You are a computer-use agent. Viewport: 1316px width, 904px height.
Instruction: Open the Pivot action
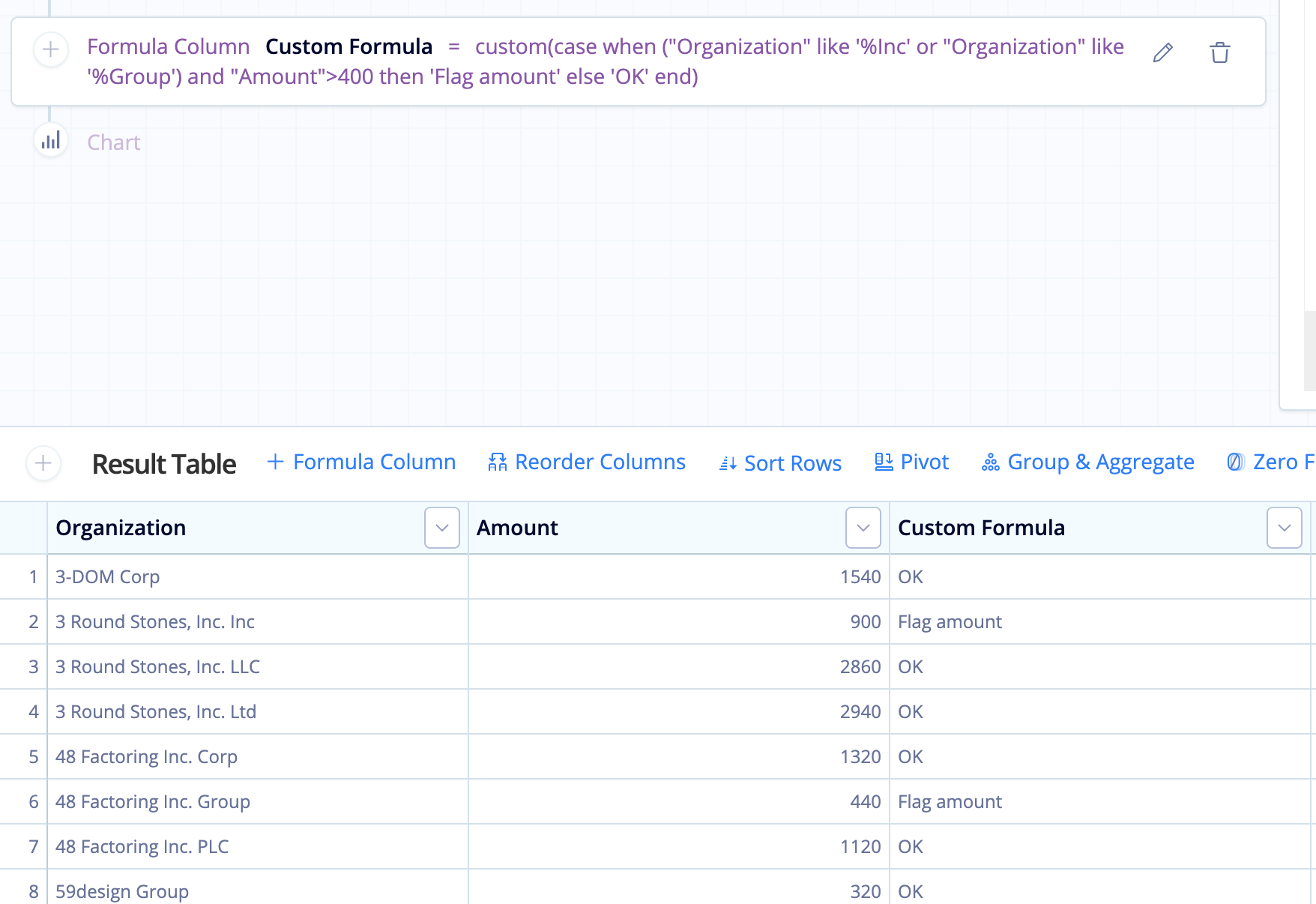tap(911, 462)
